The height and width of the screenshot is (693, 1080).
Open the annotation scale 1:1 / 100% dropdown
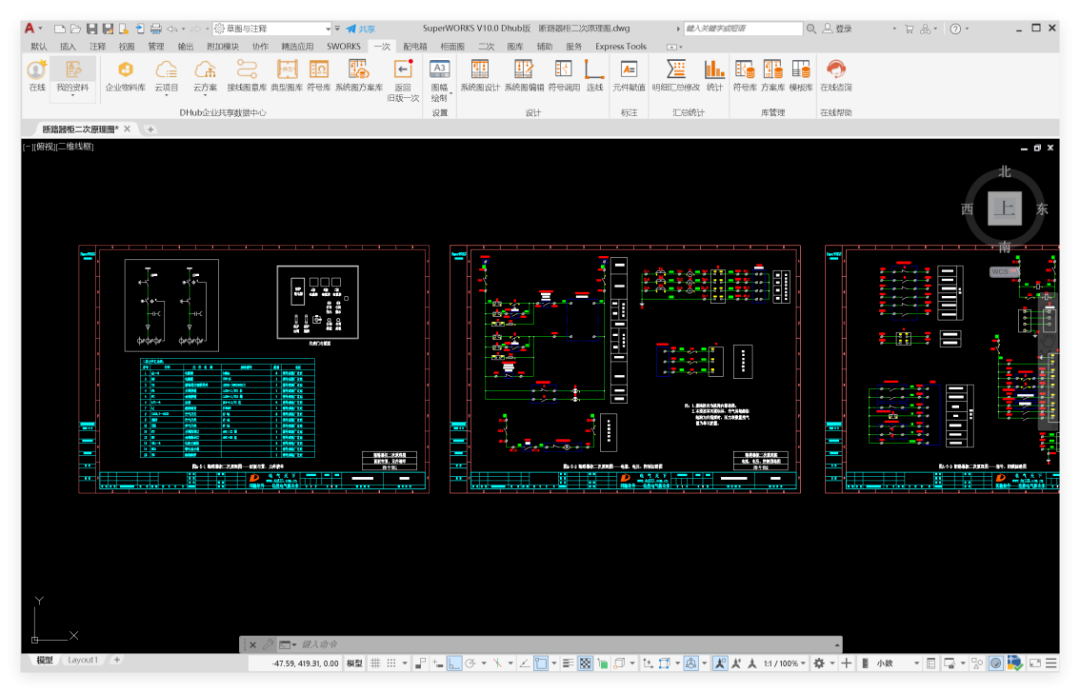(x=784, y=663)
